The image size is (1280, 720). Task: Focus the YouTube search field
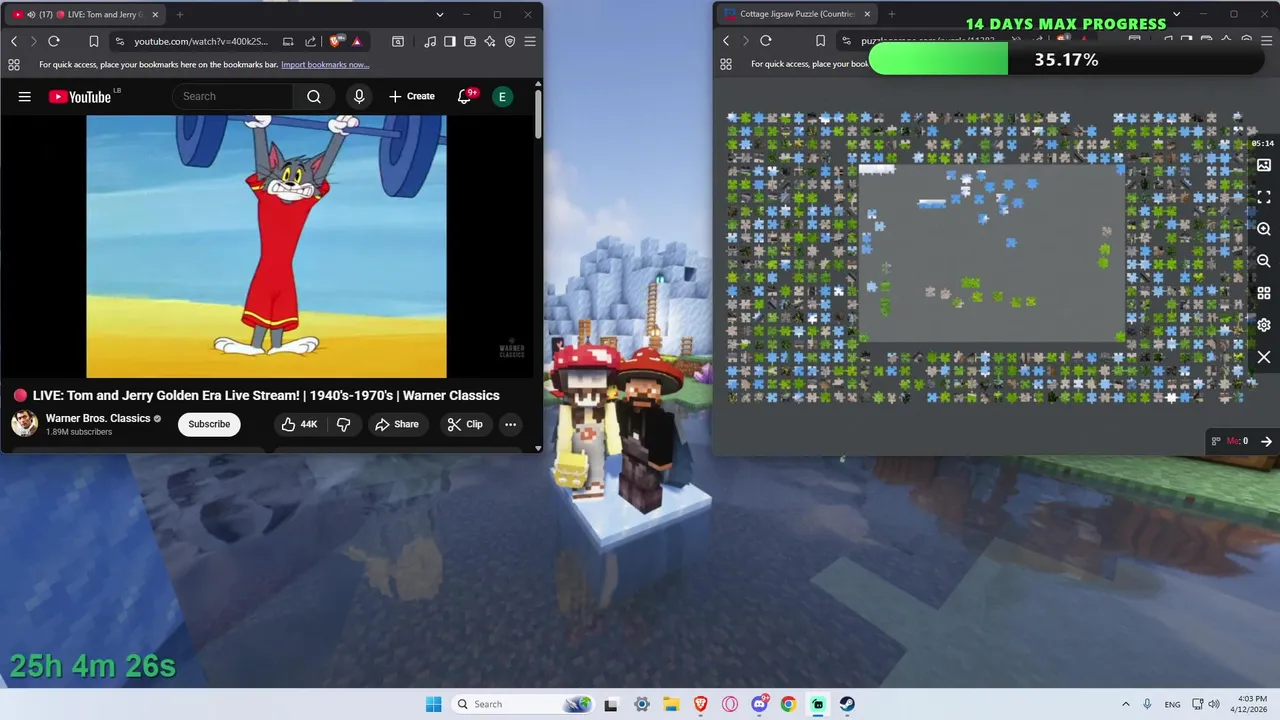[x=232, y=96]
